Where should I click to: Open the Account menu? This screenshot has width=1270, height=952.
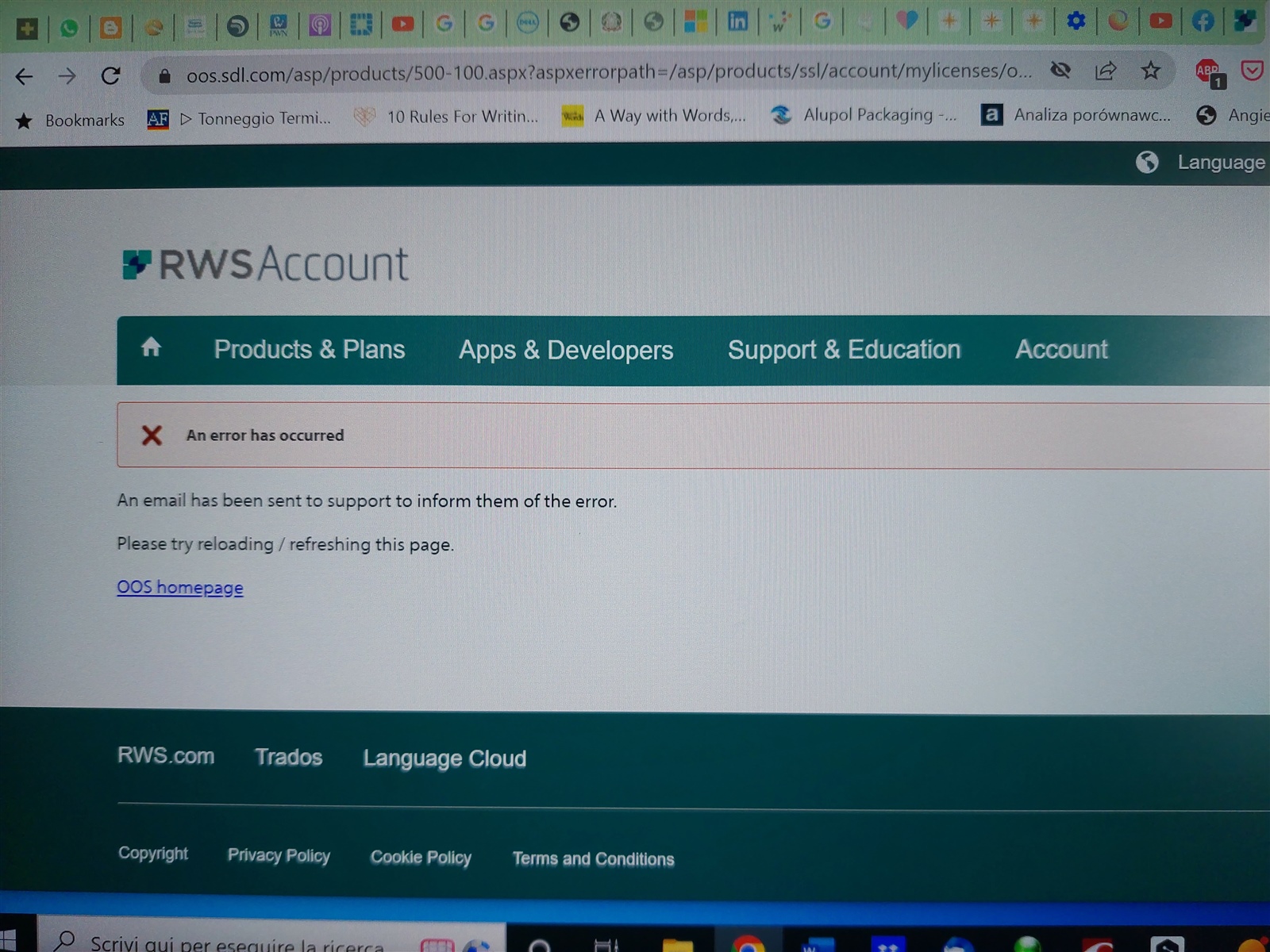point(1061,350)
